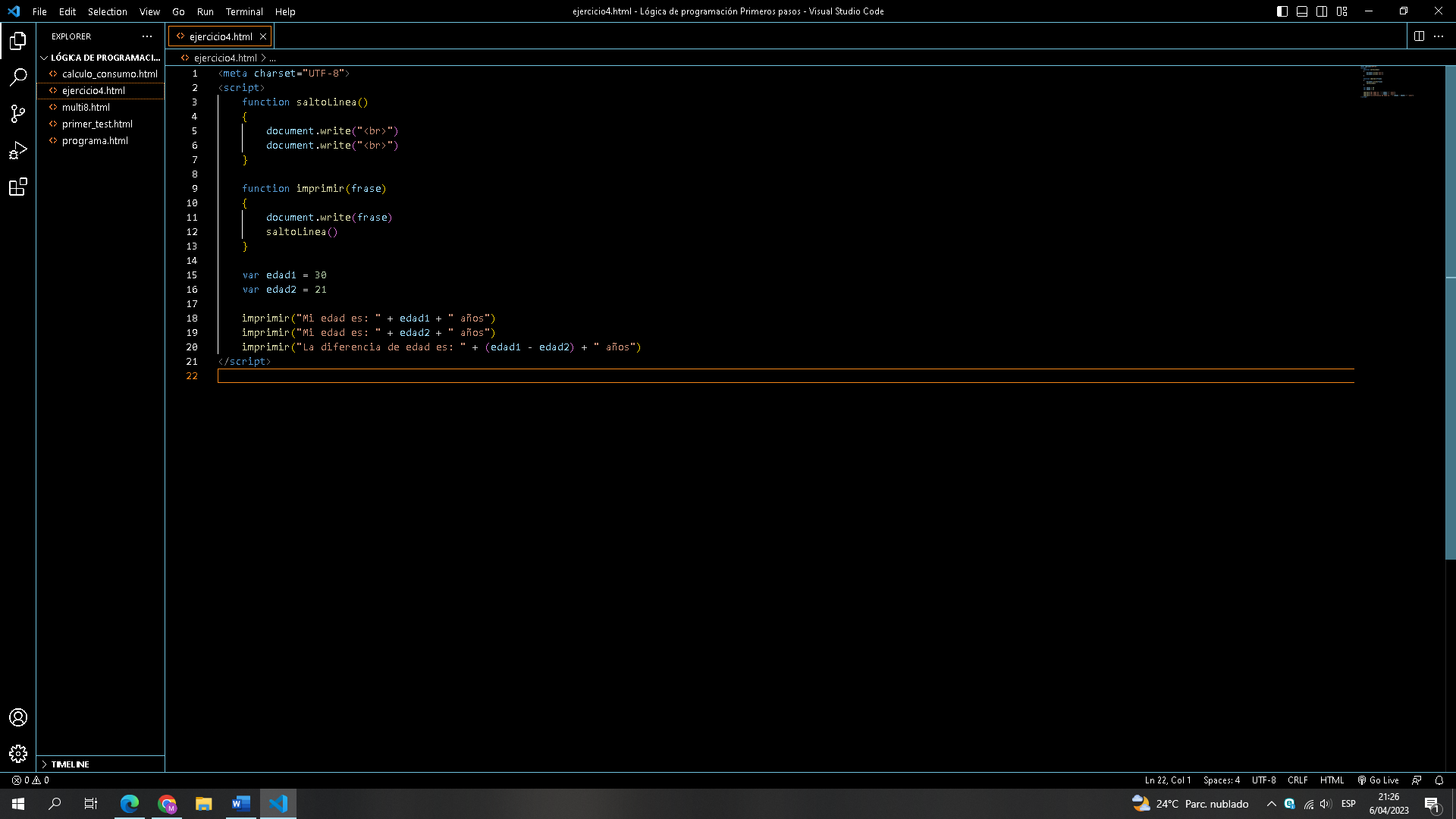Open programa.html in explorer
This screenshot has width=1456, height=819.
[100, 141]
